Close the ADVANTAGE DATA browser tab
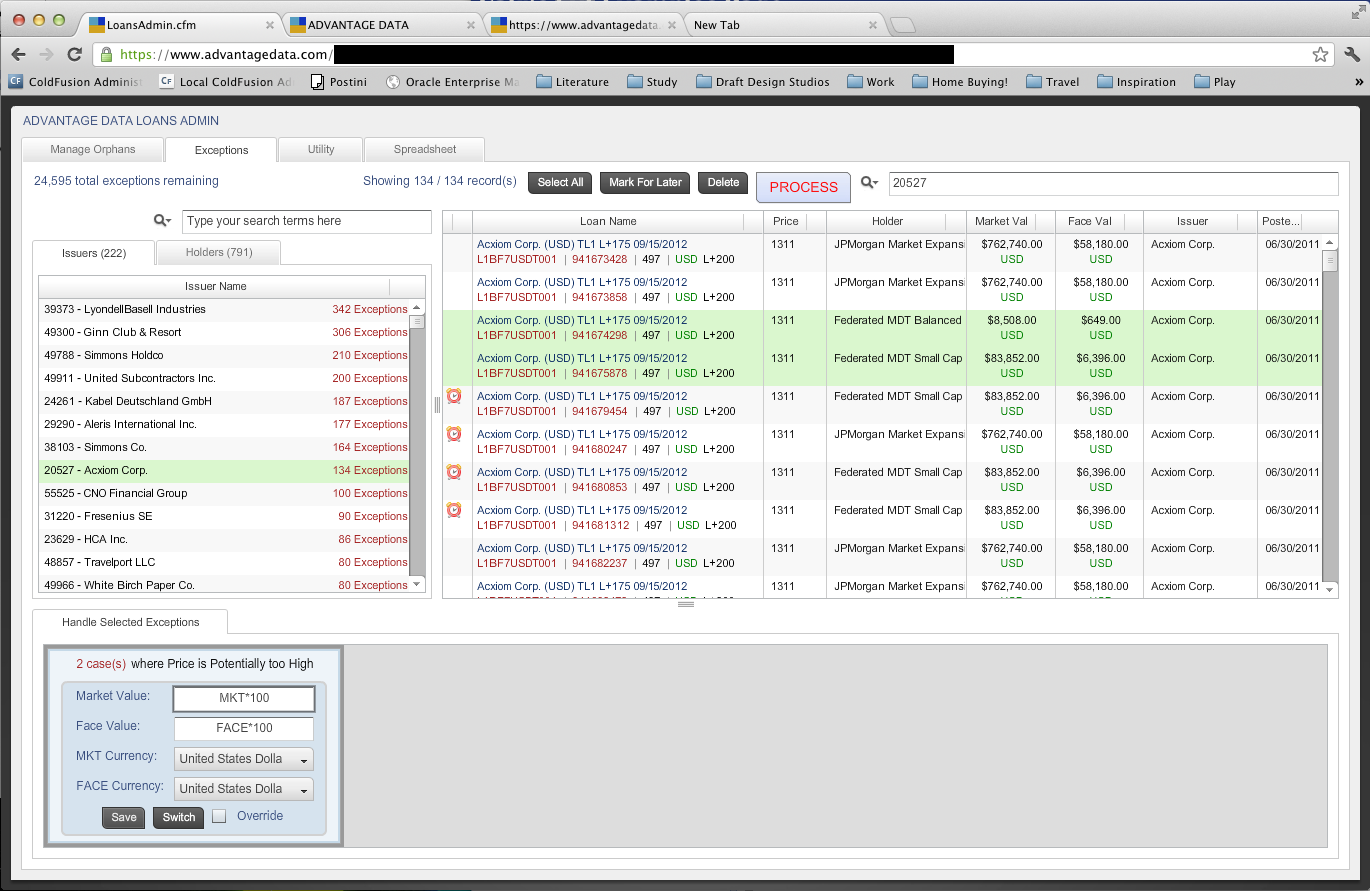The height and width of the screenshot is (891, 1370). click(x=473, y=25)
